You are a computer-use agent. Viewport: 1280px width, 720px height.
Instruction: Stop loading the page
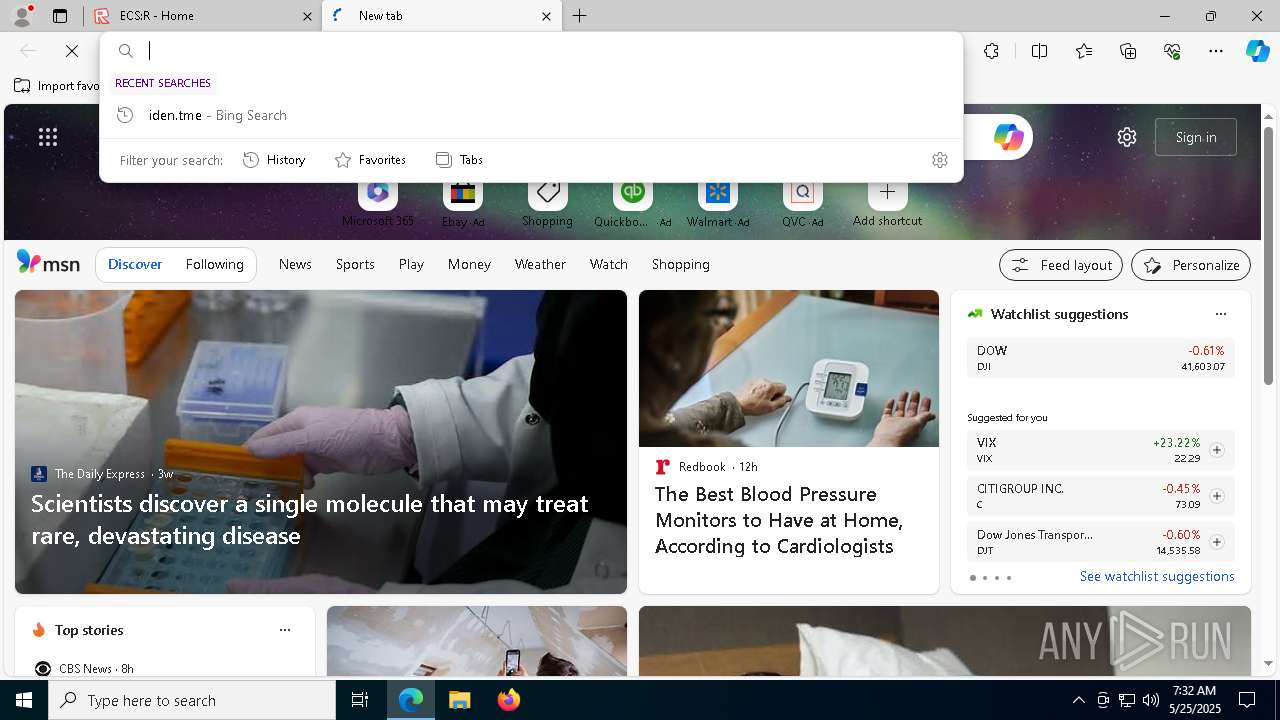[72, 51]
